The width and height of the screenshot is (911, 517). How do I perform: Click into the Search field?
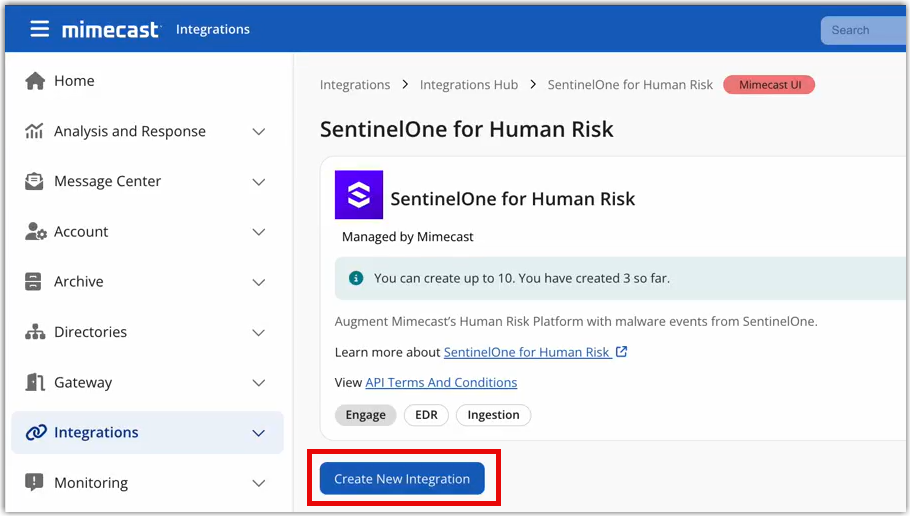[x=864, y=30]
